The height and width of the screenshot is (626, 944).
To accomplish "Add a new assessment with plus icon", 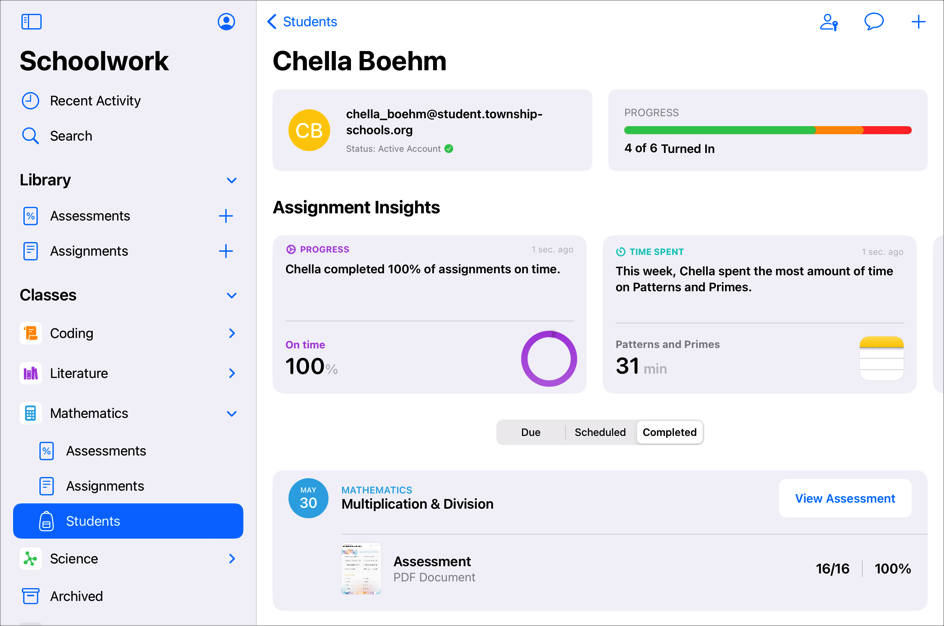I will [226, 216].
